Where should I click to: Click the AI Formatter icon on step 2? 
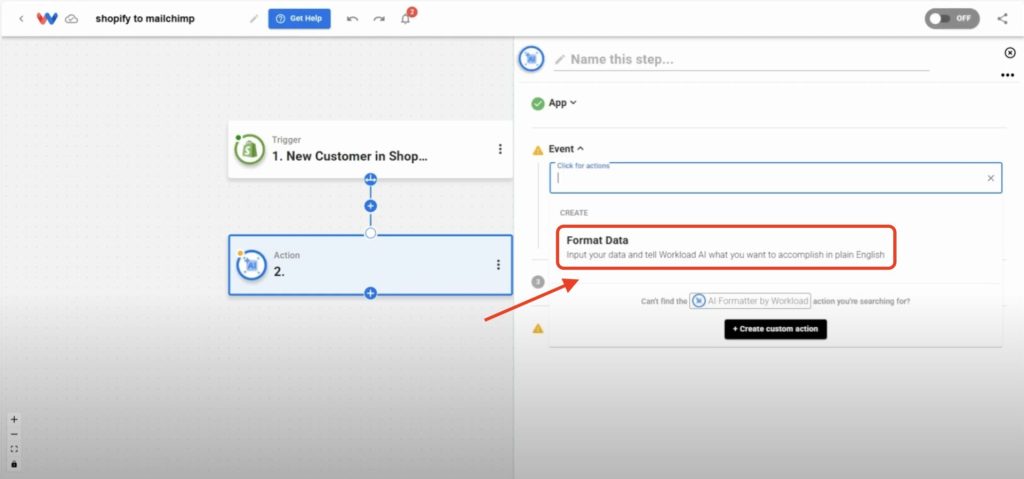pyautogui.click(x=251, y=265)
